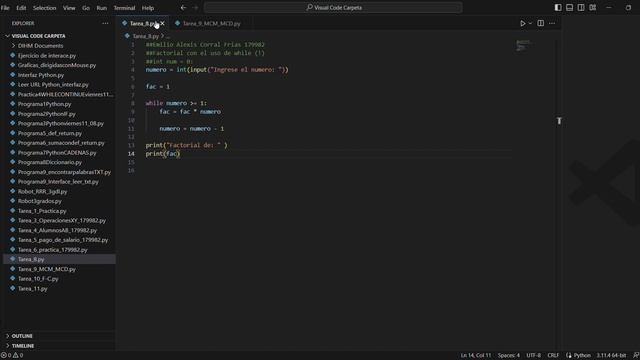This screenshot has height=360, width=640.
Task: Select interpreter 3.11.4 64-bit
Action: [611, 356]
